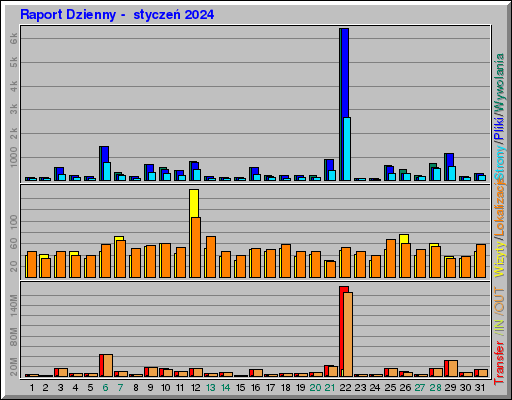Click the day label "1" on the axis
The width and height of the screenshot is (512, 400).
tap(32, 388)
